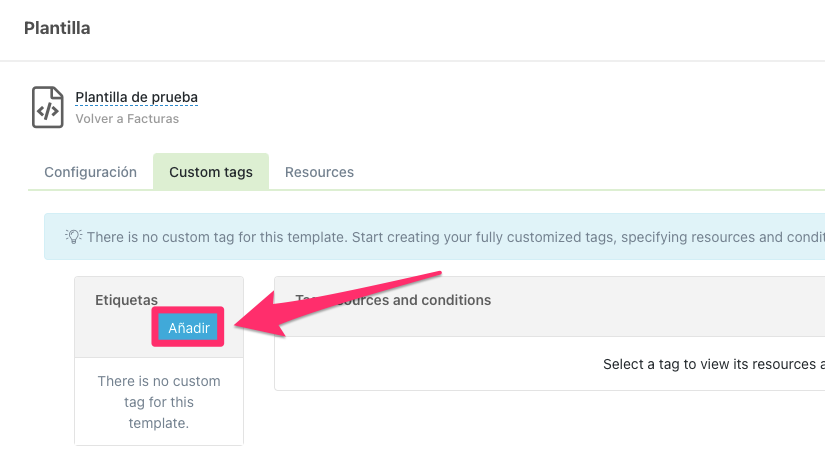Click the 'Etiquetas' panel heading

click(x=126, y=300)
